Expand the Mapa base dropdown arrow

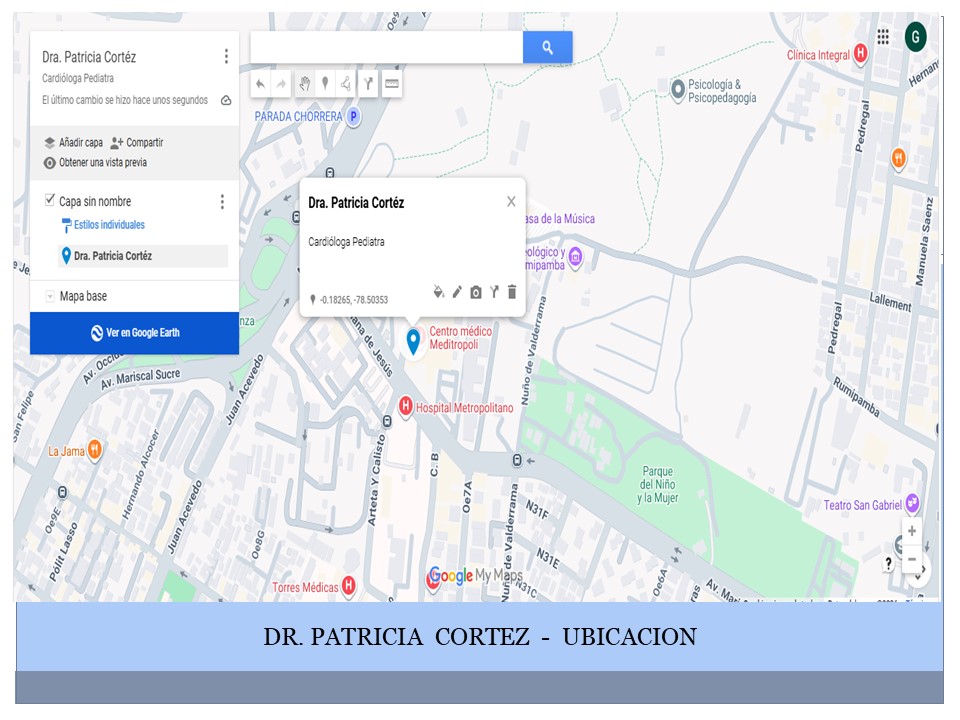[x=50, y=297]
